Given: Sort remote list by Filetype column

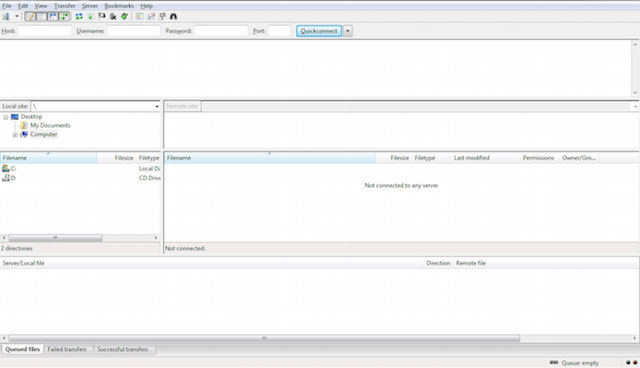Looking at the screenshot, I should tap(431, 158).
